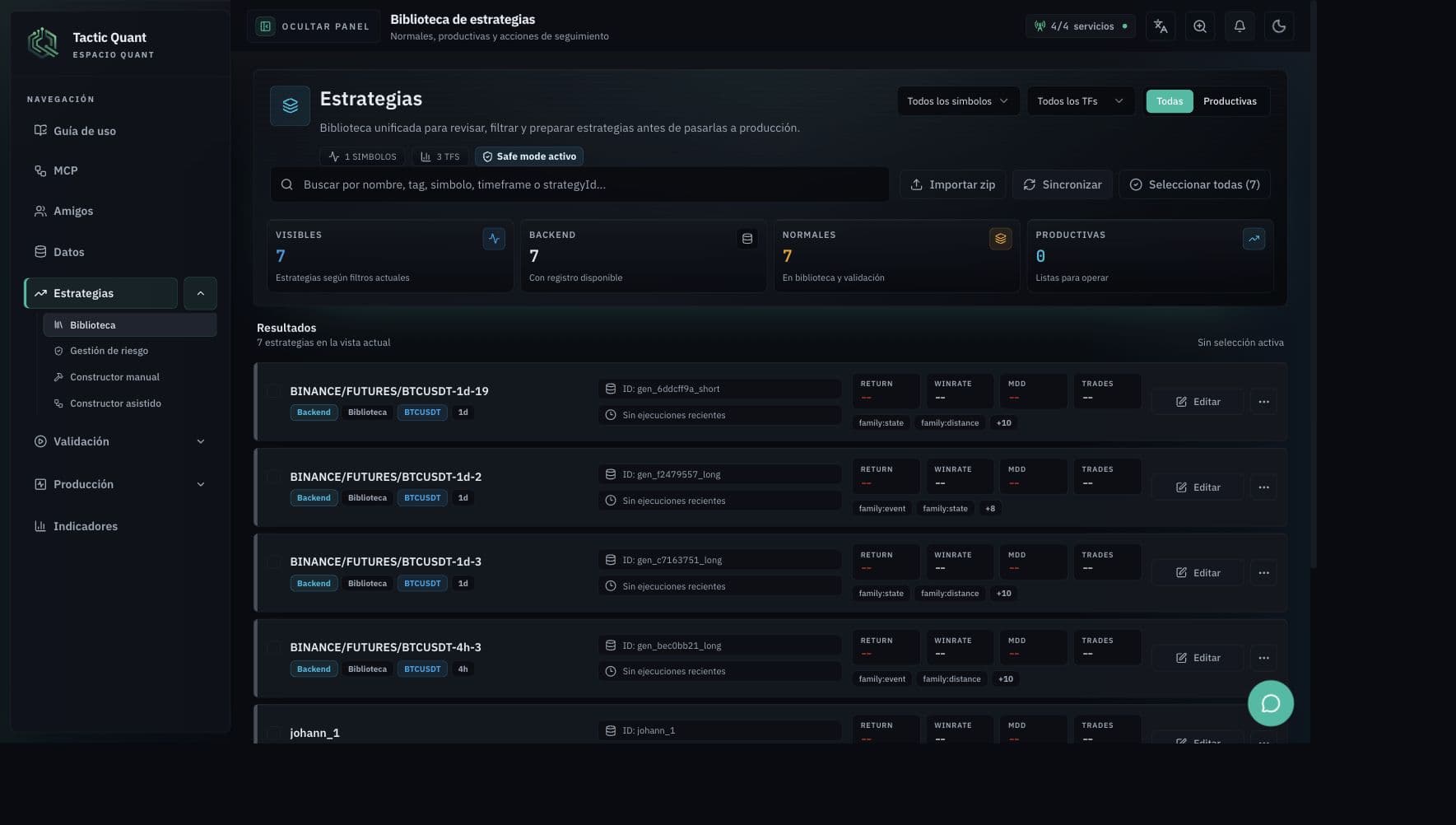Click the Backend card database icon

click(747, 239)
